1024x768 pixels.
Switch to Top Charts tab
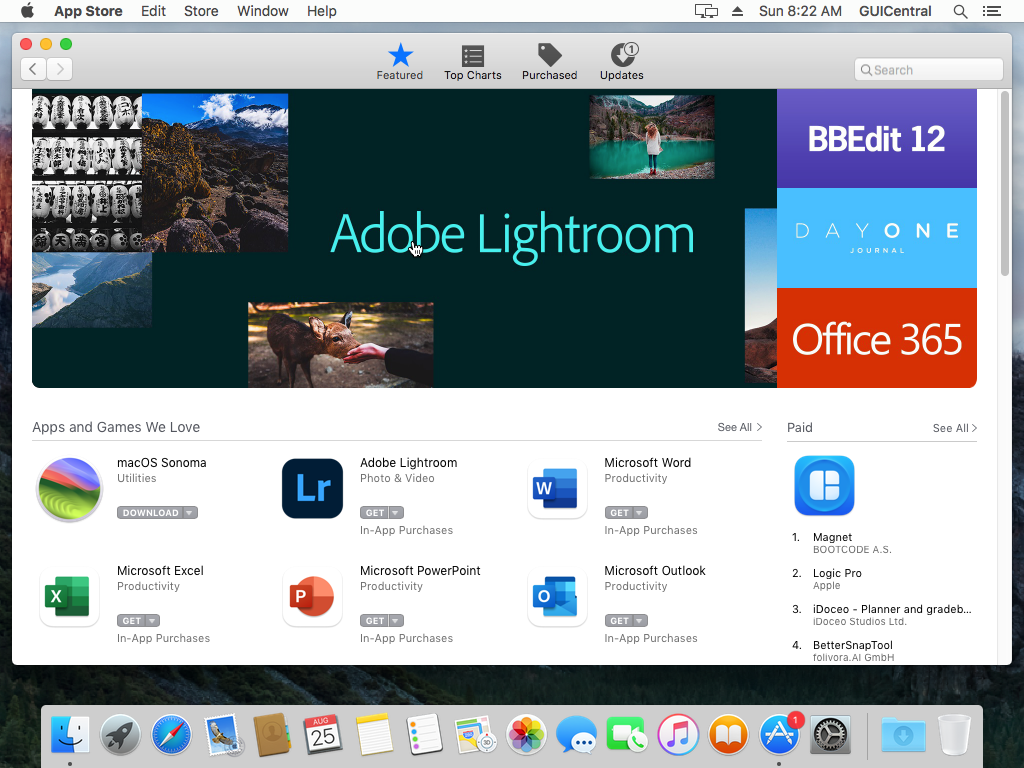[473, 63]
